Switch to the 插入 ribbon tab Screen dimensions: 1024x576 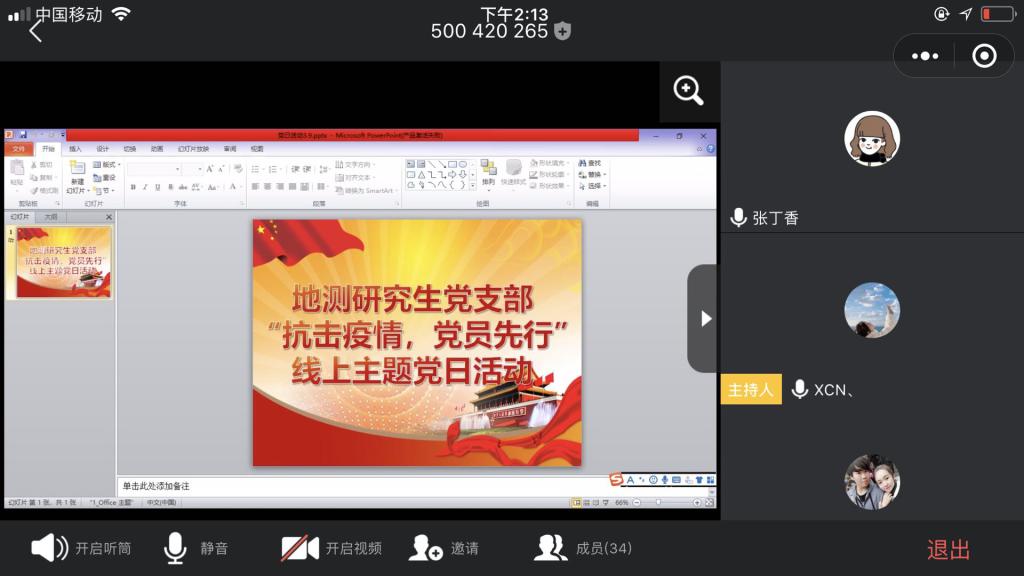75,149
